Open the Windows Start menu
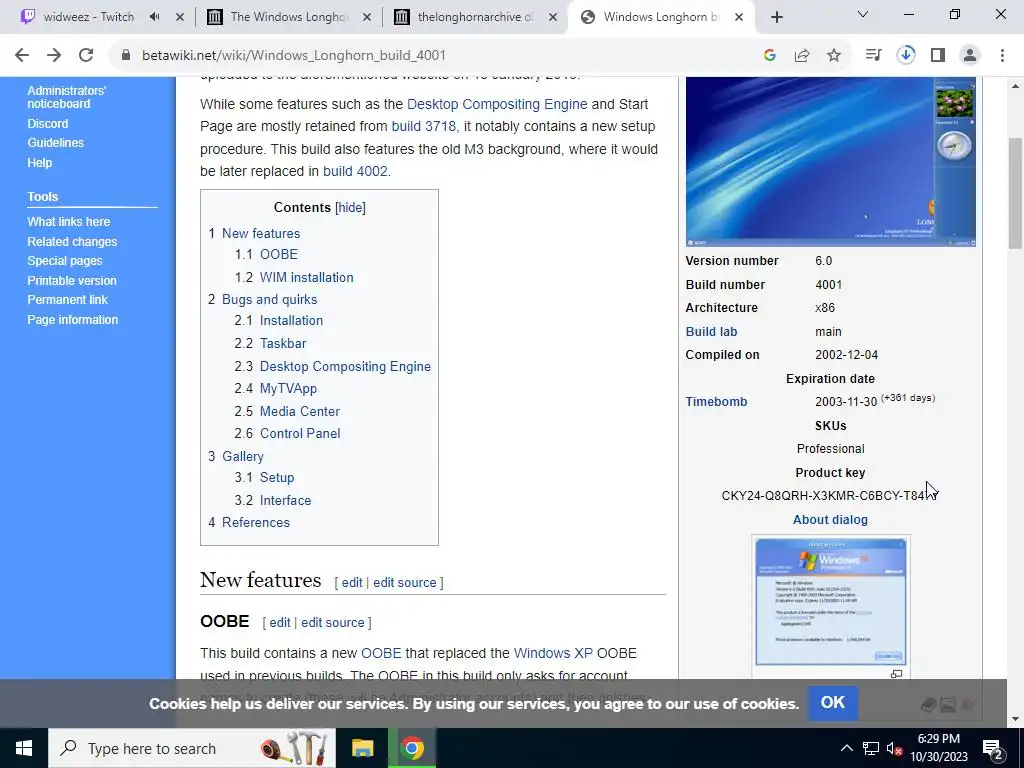1024x768 pixels. 24,748
